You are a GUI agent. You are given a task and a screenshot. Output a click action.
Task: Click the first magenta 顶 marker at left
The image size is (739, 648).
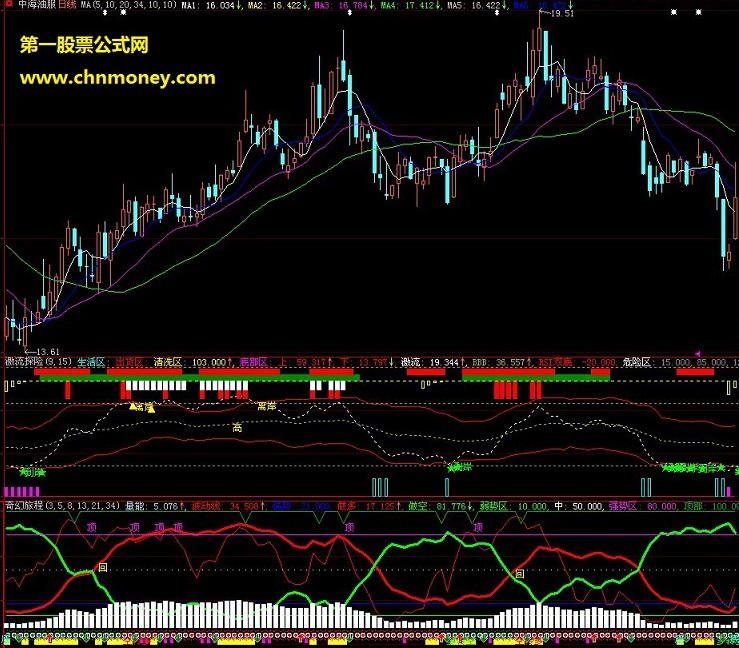pos(91,527)
